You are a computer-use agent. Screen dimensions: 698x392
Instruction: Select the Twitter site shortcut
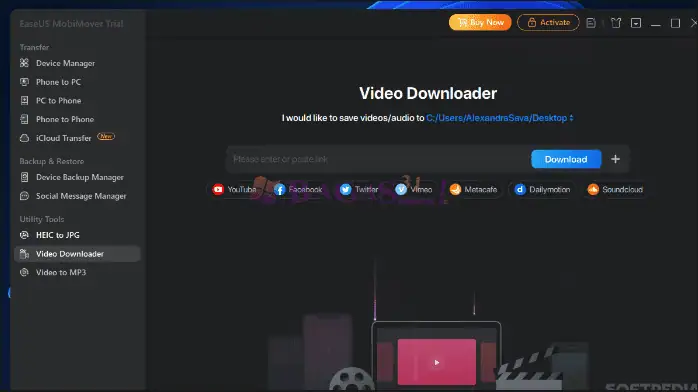[x=359, y=190]
